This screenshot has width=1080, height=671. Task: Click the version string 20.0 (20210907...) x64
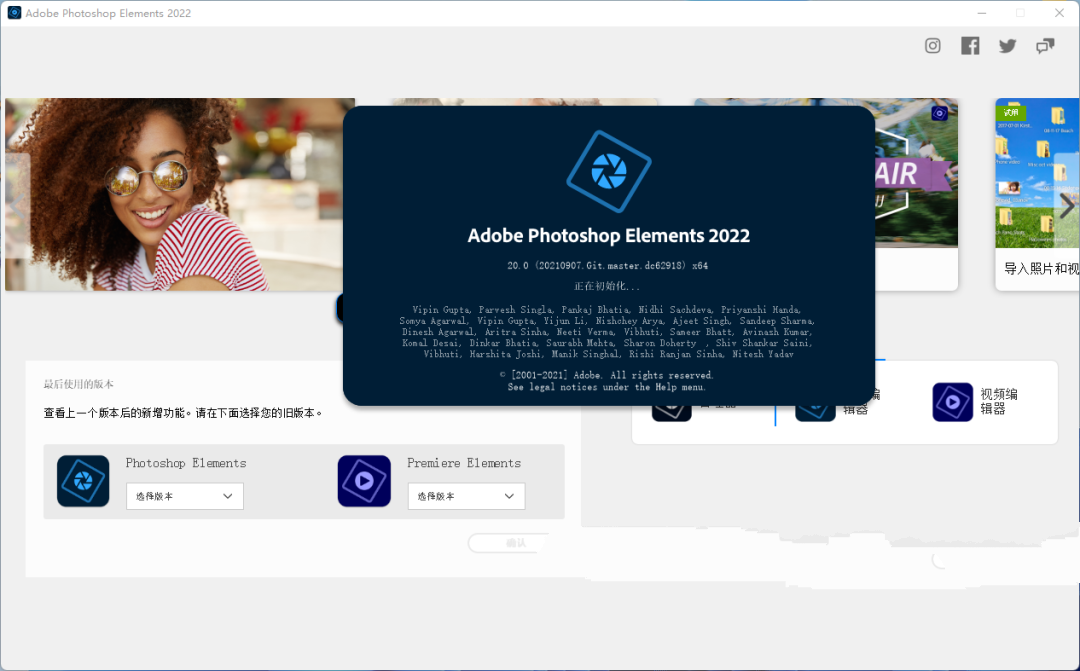point(608,265)
